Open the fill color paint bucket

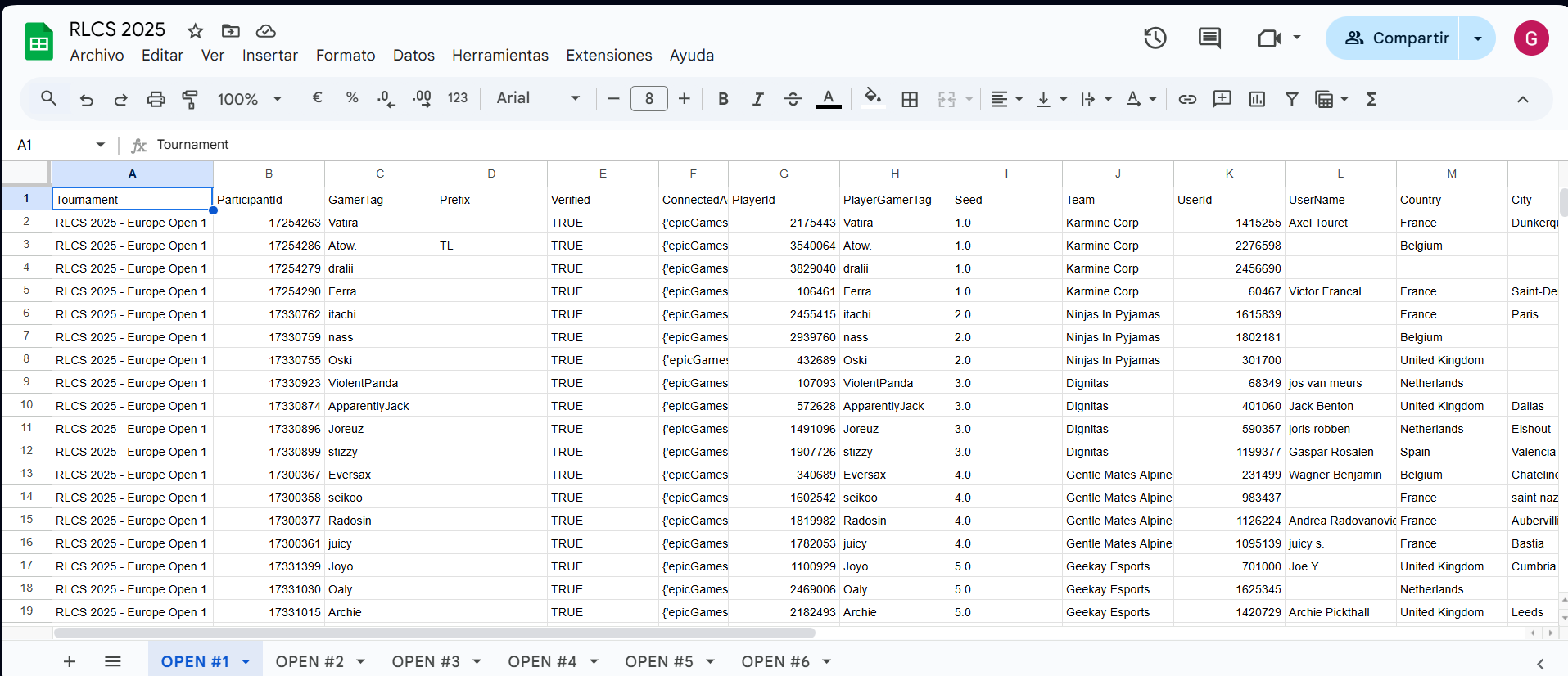[873, 98]
